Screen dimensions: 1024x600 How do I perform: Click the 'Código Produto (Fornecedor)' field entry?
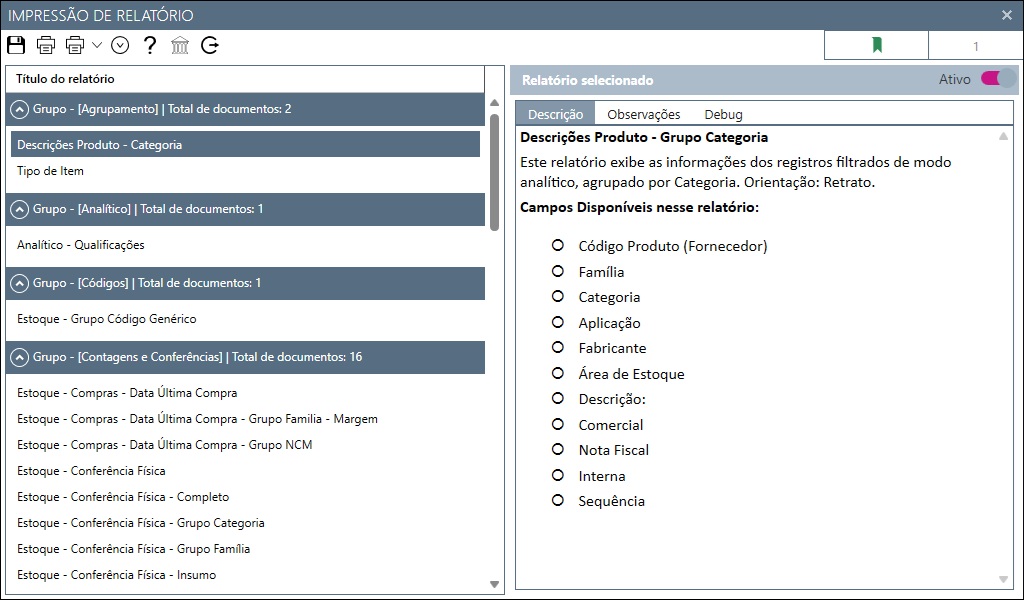pos(673,246)
